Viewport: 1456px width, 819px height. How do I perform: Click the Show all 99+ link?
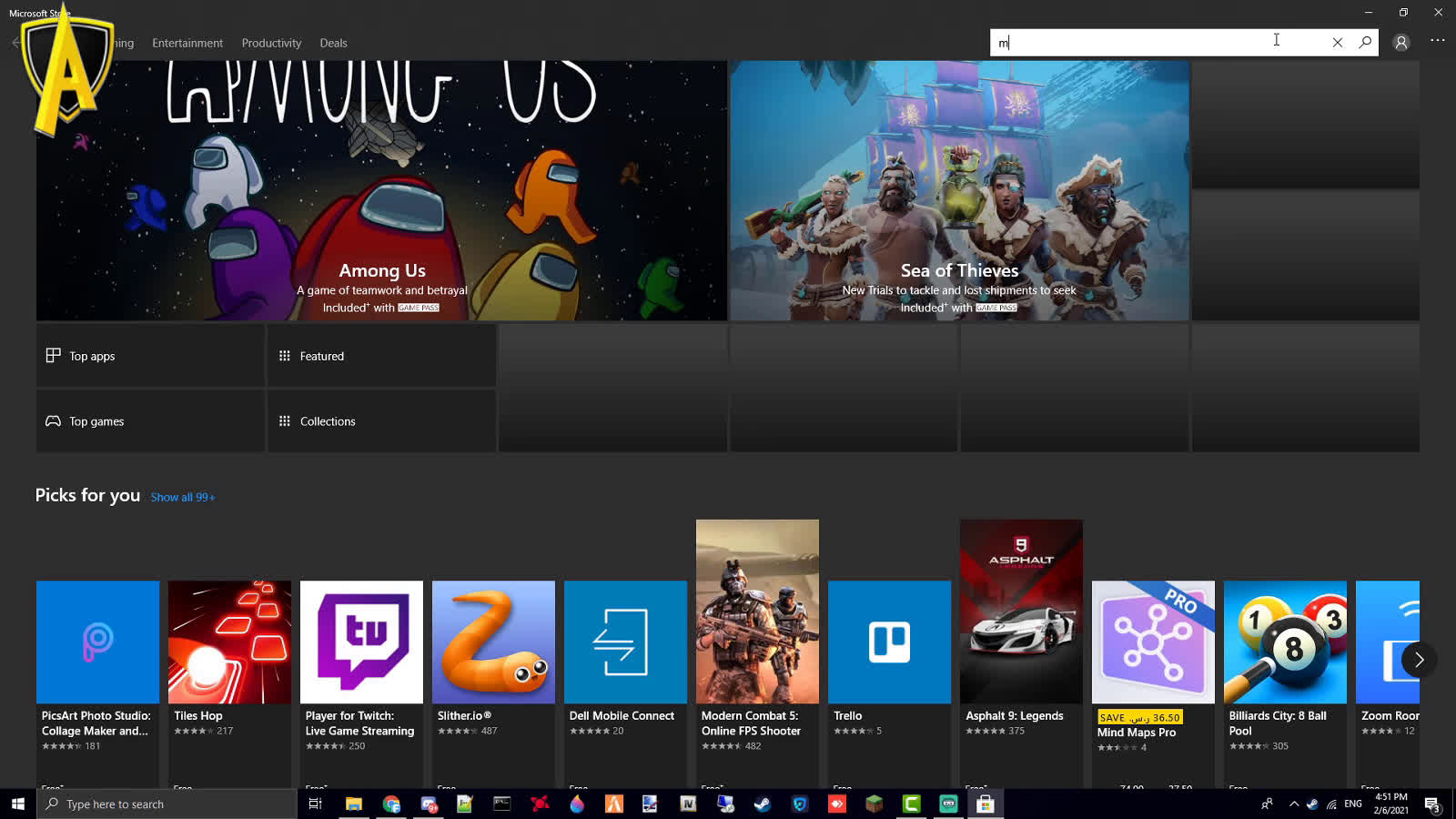[x=183, y=497]
